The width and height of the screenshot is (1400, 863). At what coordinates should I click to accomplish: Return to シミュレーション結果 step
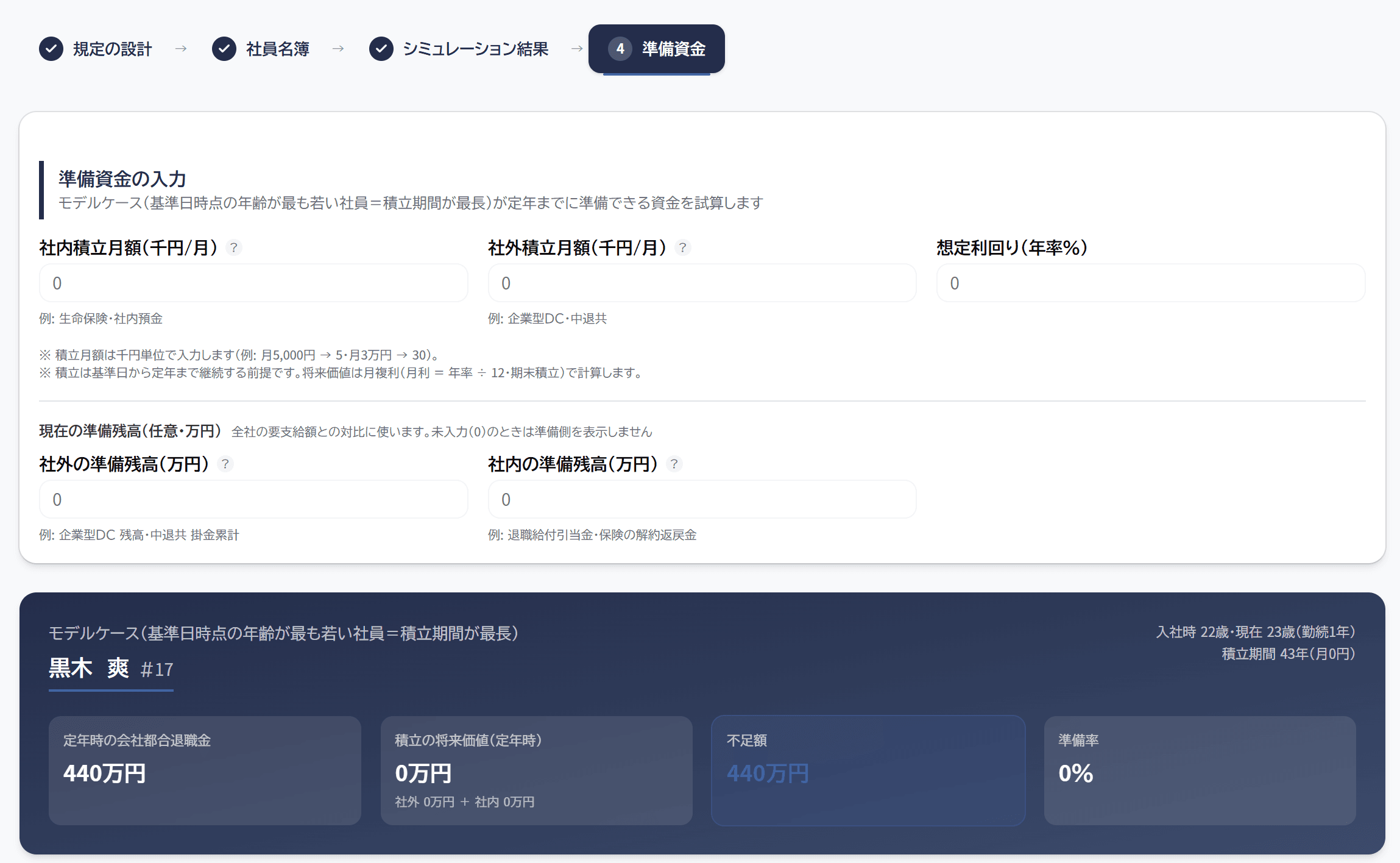pyautogui.click(x=459, y=49)
